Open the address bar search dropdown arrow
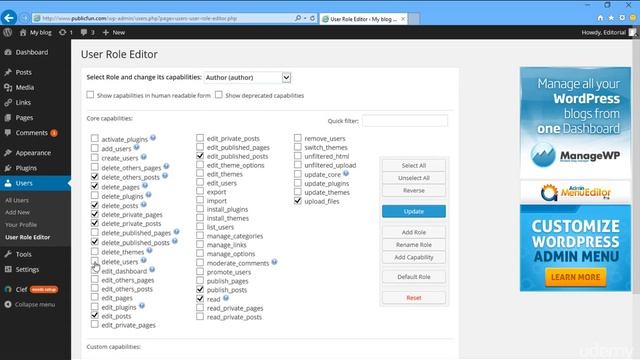This screenshot has height=360, width=640. [305, 18]
